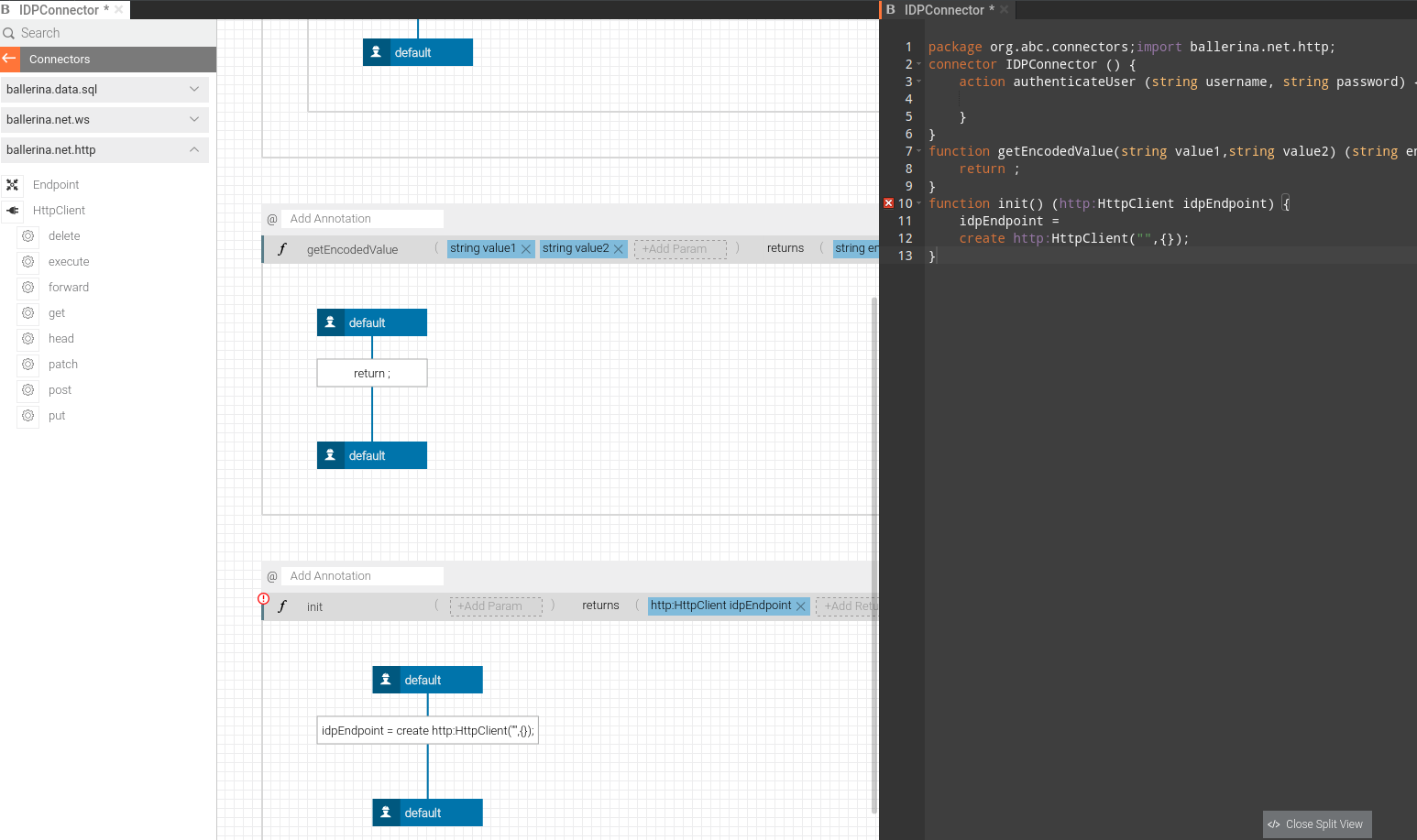Select the HttpClient connector label
Image resolution: width=1417 pixels, height=840 pixels.
coord(59,211)
